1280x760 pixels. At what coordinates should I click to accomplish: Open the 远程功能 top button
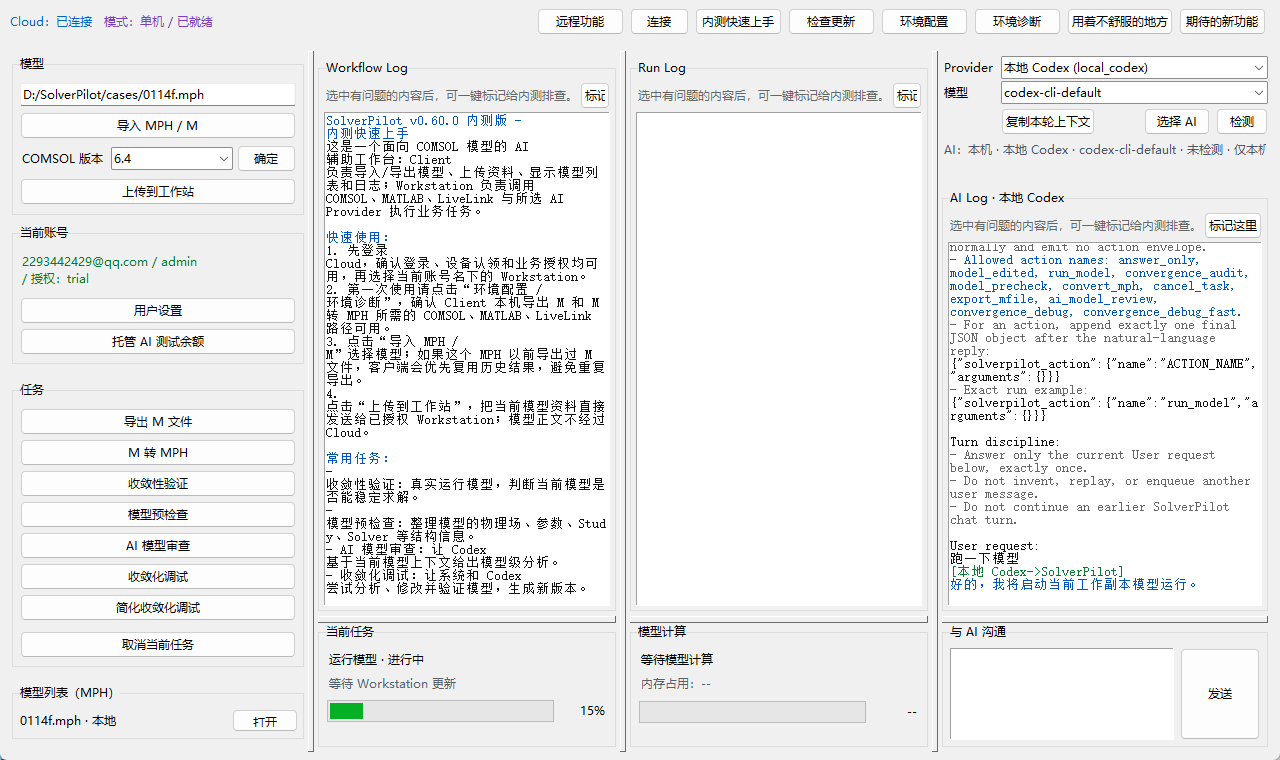(580, 22)
